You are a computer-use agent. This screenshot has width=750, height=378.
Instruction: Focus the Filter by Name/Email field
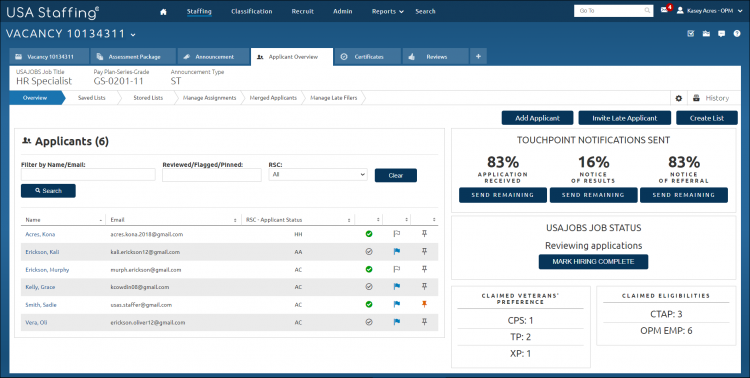pyautogui.click(x=88, y=175)
